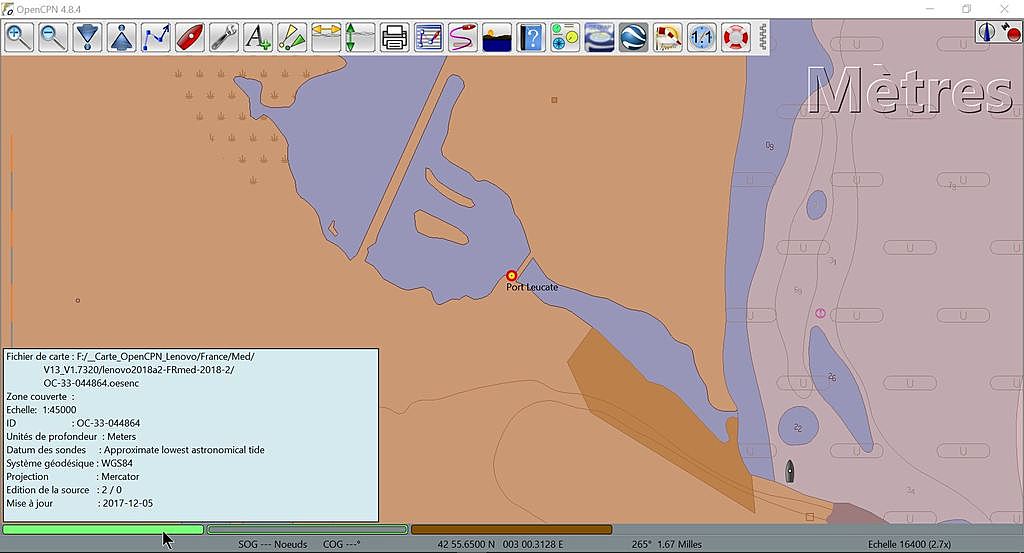Screen dimensions: 1024x553
Task: Enable Auto Follow red boat icon
Action: [x=189, y=37]
